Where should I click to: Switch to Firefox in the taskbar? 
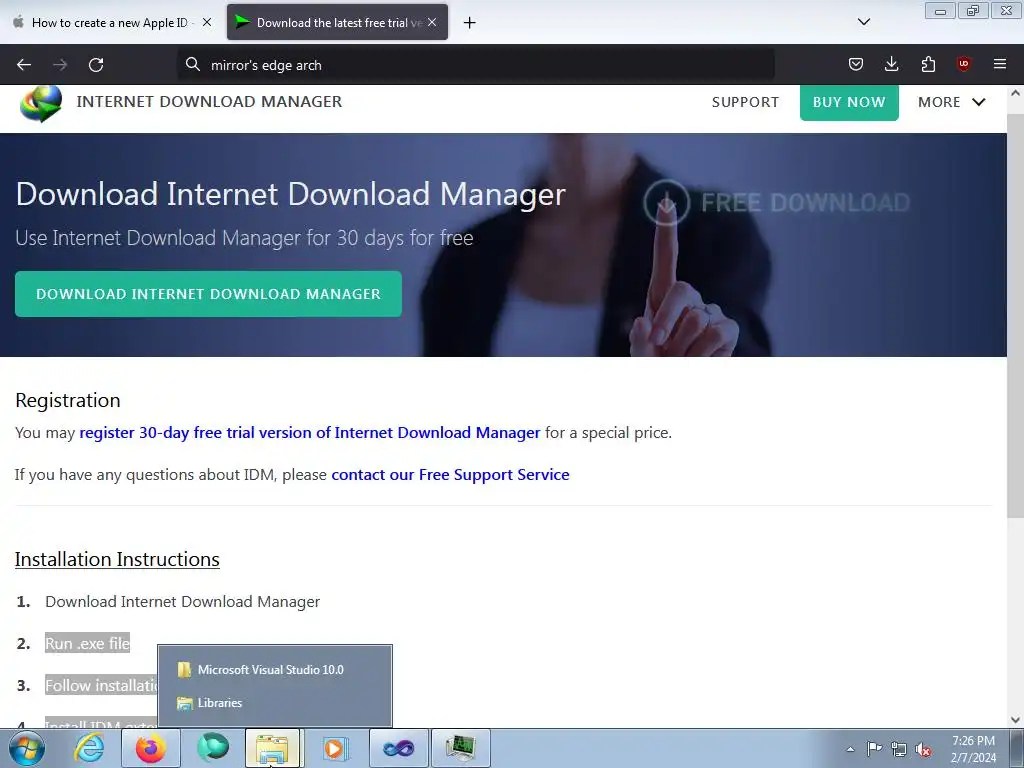click(x=150, y=748)
